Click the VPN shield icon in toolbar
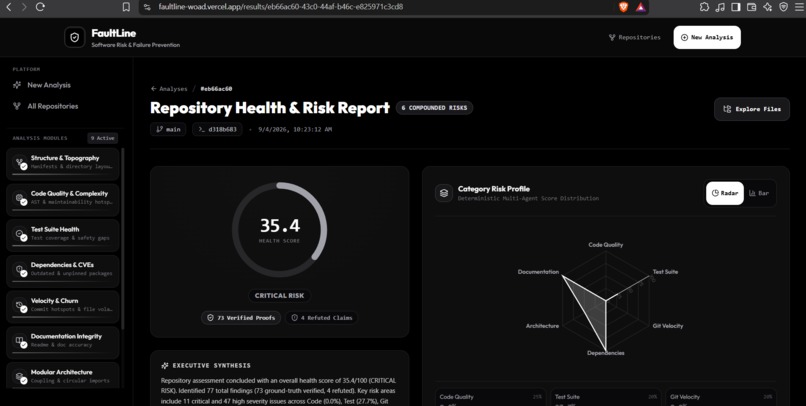Screen dimensions: 806x406 point(783,7)
